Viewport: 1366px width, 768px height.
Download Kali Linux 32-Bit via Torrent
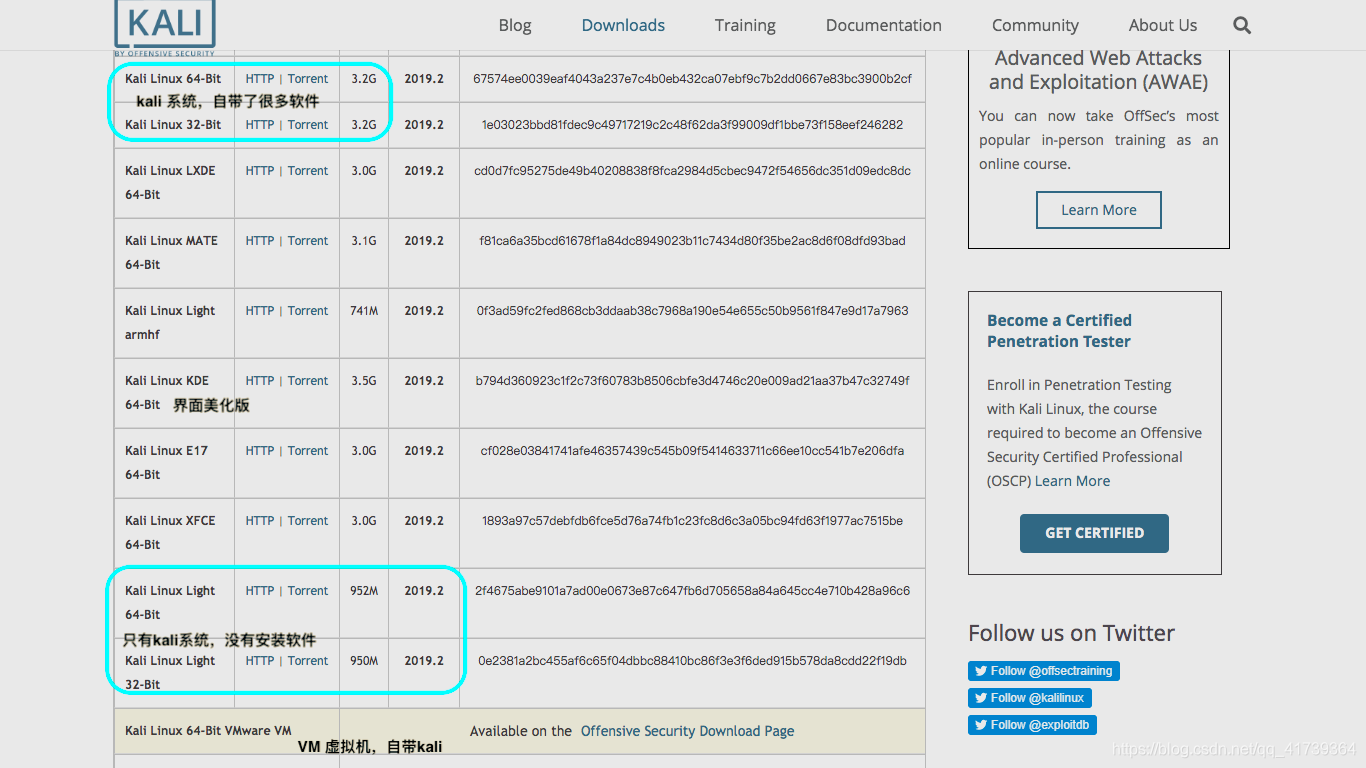pos(308,125)
